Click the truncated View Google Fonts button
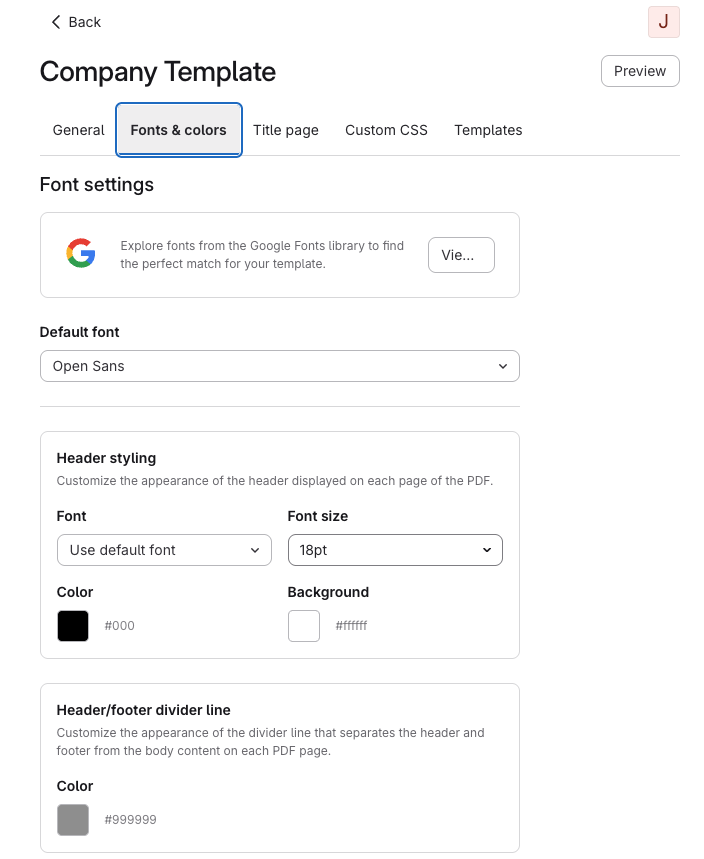The width and height of the screenshot is (704, 859). tap(461, 255)
